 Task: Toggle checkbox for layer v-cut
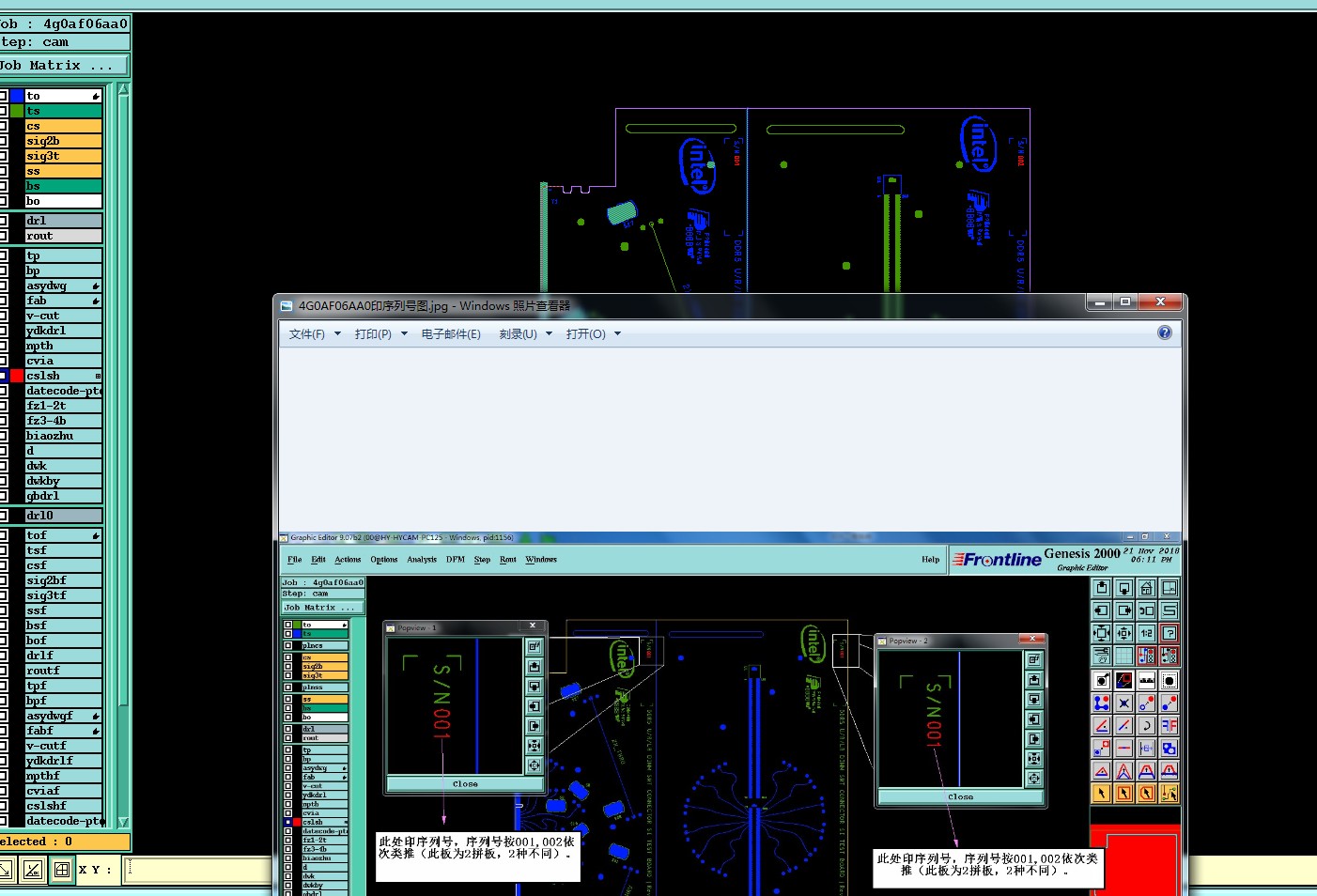click(x=3, y=316)
